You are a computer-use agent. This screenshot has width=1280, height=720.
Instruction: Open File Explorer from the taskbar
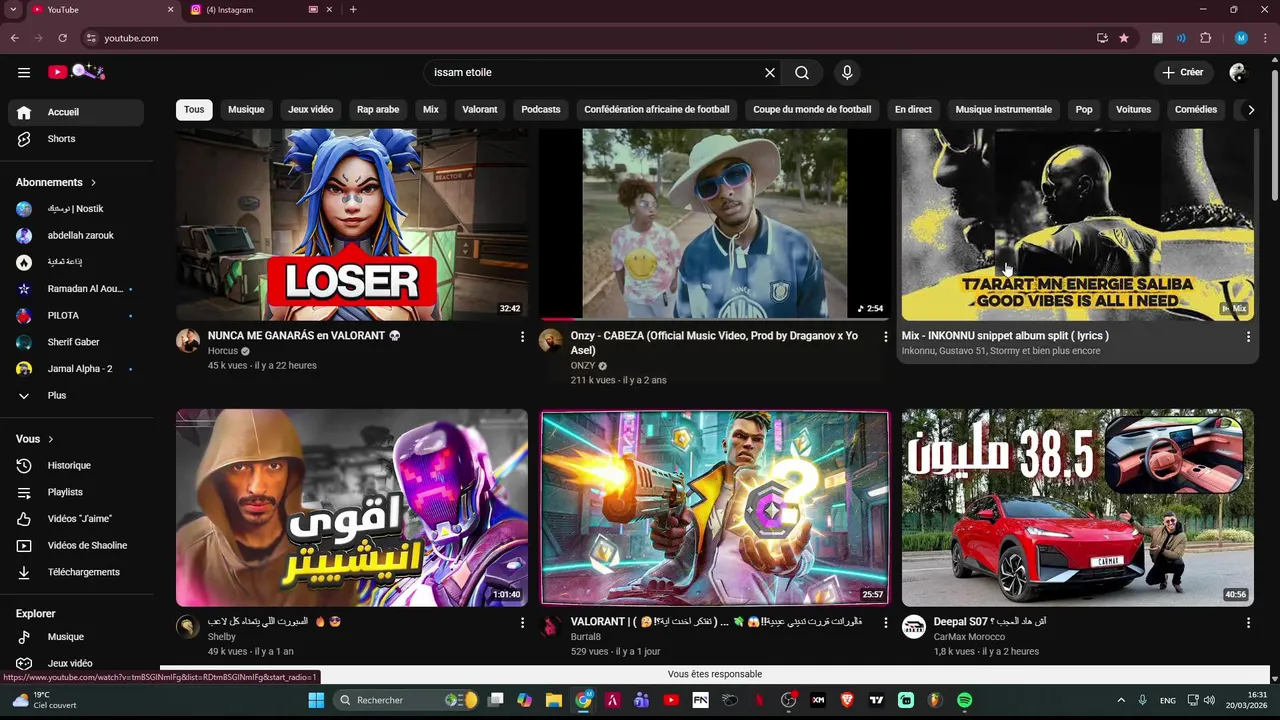click(x=554, y=700)
